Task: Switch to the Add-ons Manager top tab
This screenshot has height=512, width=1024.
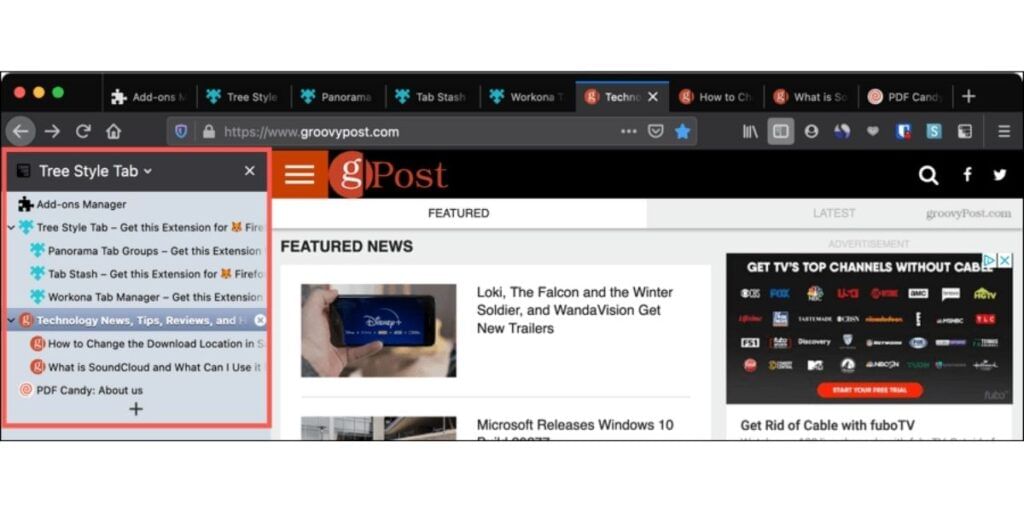Action: [150, 97]
